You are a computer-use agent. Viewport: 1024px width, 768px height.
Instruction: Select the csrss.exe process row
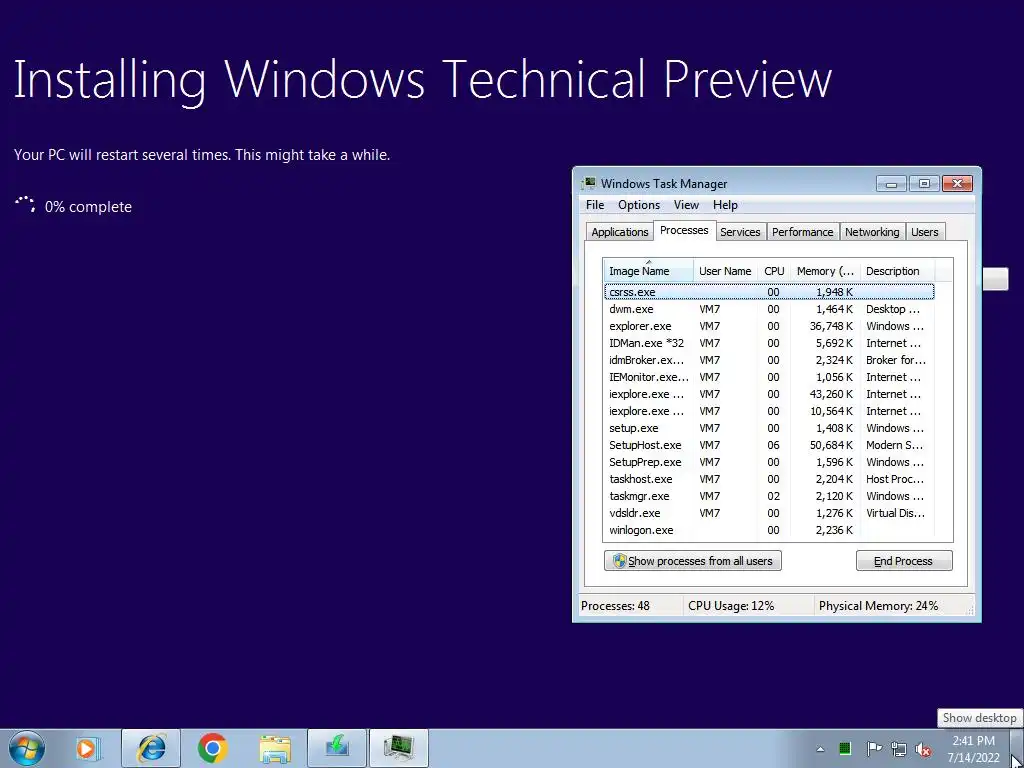(769, 292)
